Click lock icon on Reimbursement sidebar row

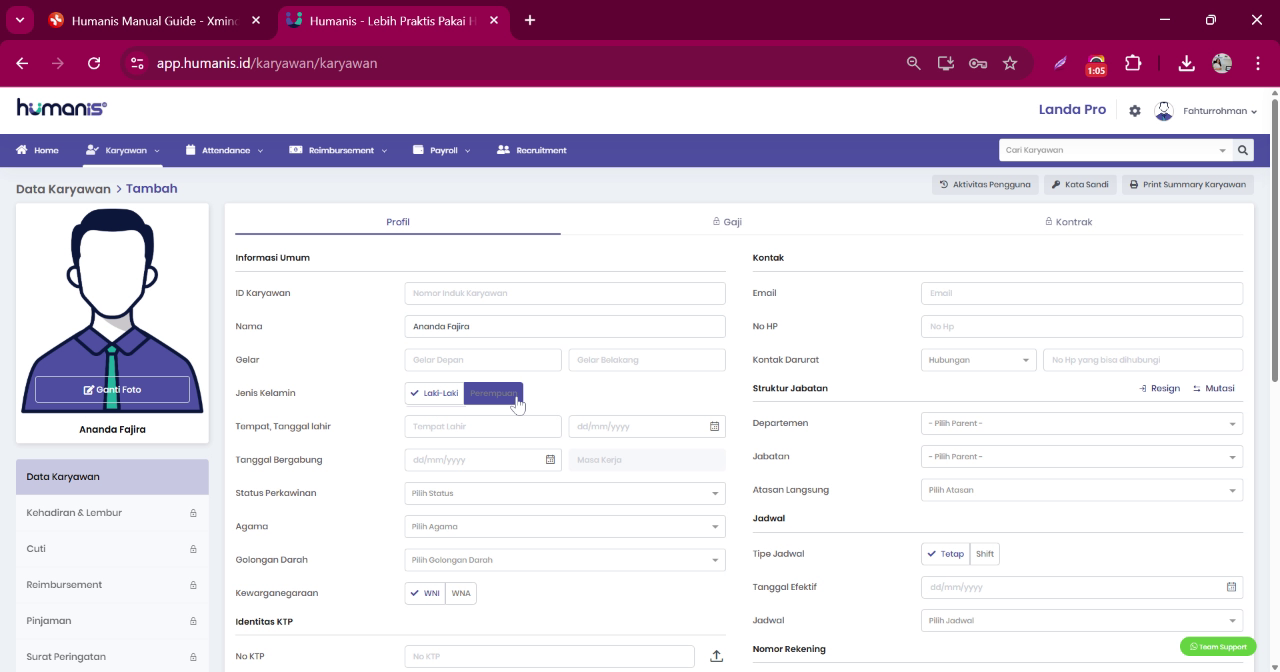[x=193, y=585]
